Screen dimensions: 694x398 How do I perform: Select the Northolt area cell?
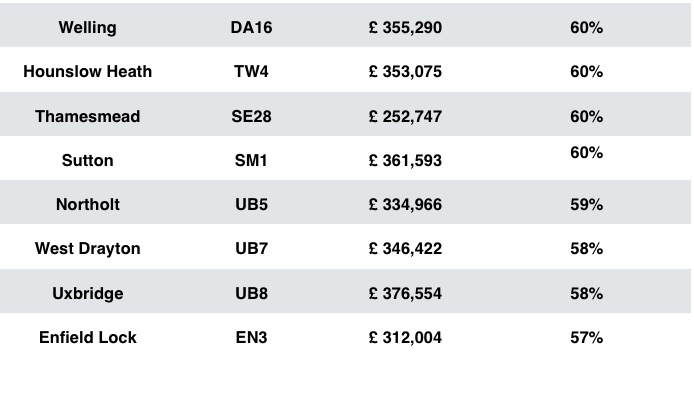pyautogui.click(x=88, y=205)
